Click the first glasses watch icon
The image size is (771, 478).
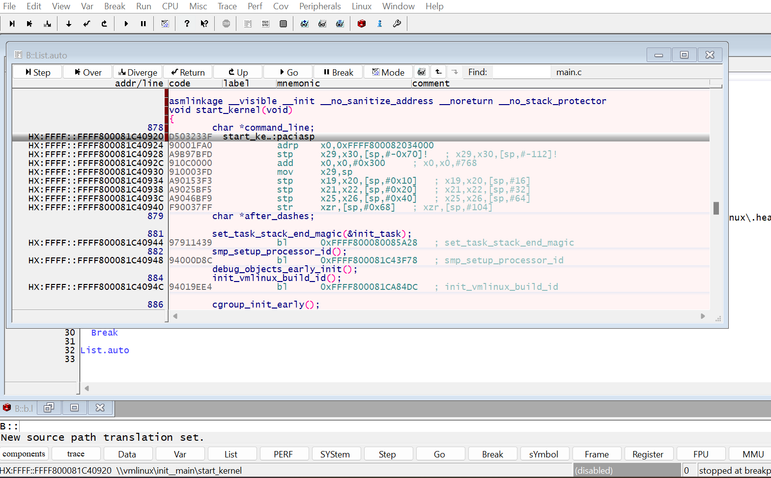coord(304,24)
